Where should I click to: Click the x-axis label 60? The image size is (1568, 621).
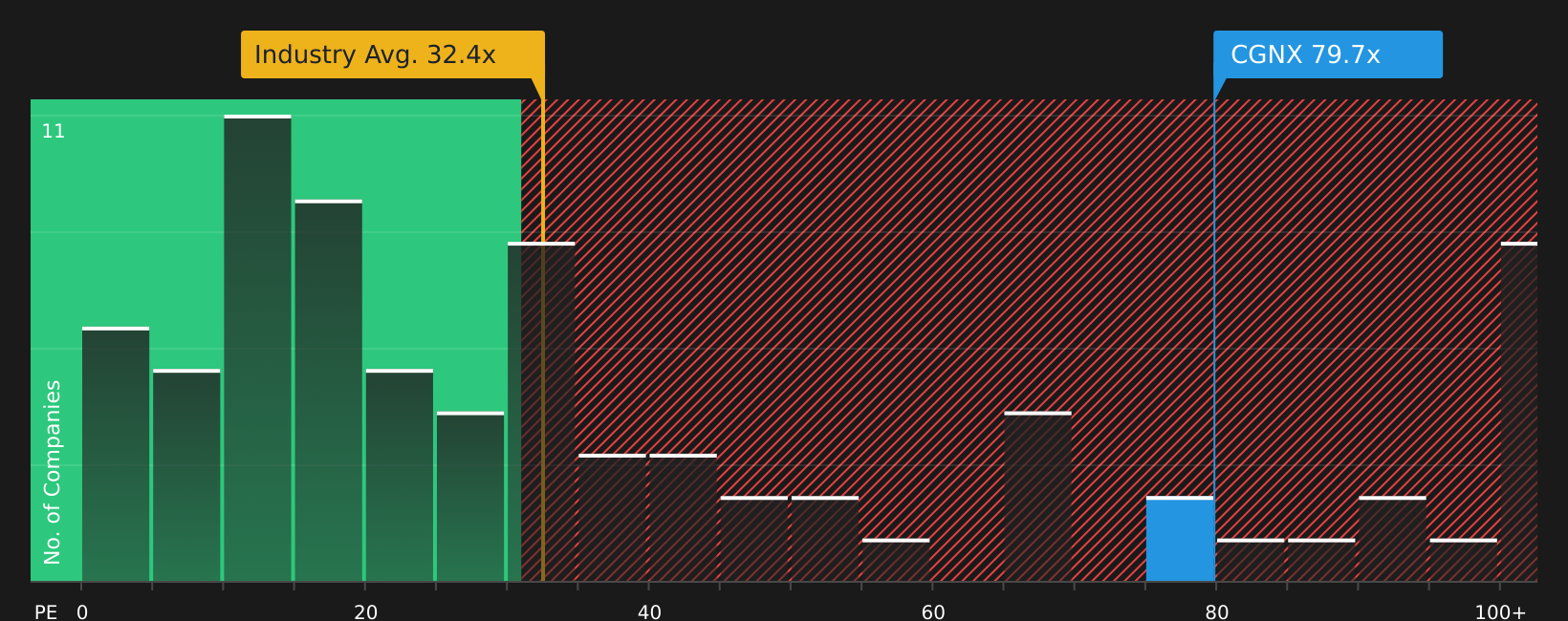point(933,611)
